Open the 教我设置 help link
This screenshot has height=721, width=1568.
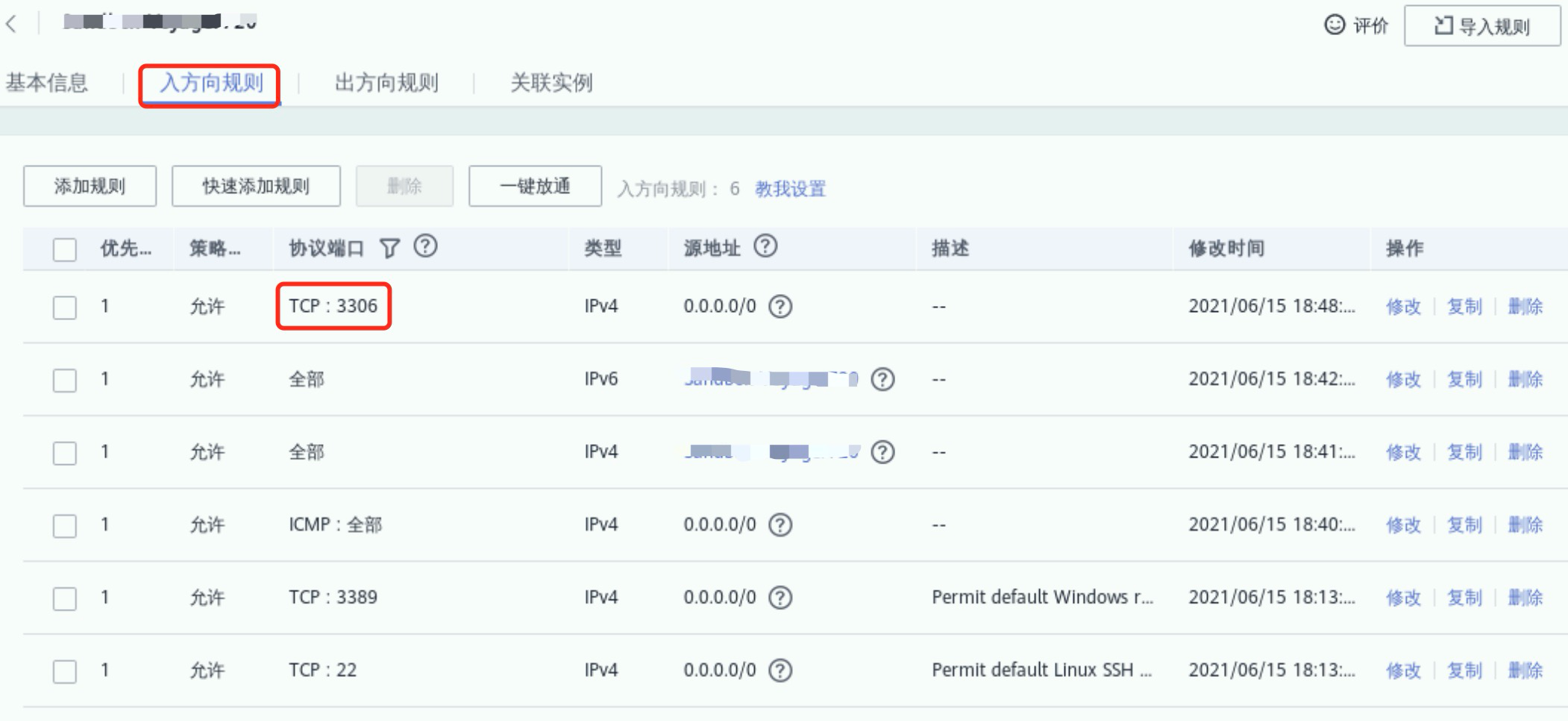point(790,189)
